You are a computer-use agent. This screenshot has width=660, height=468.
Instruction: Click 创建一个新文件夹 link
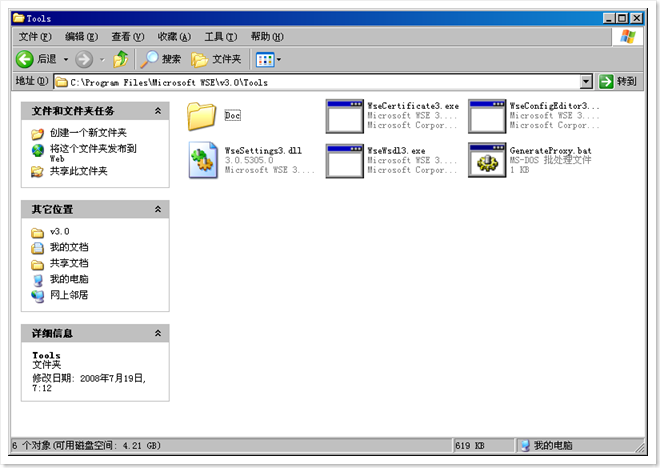(88, 133)
